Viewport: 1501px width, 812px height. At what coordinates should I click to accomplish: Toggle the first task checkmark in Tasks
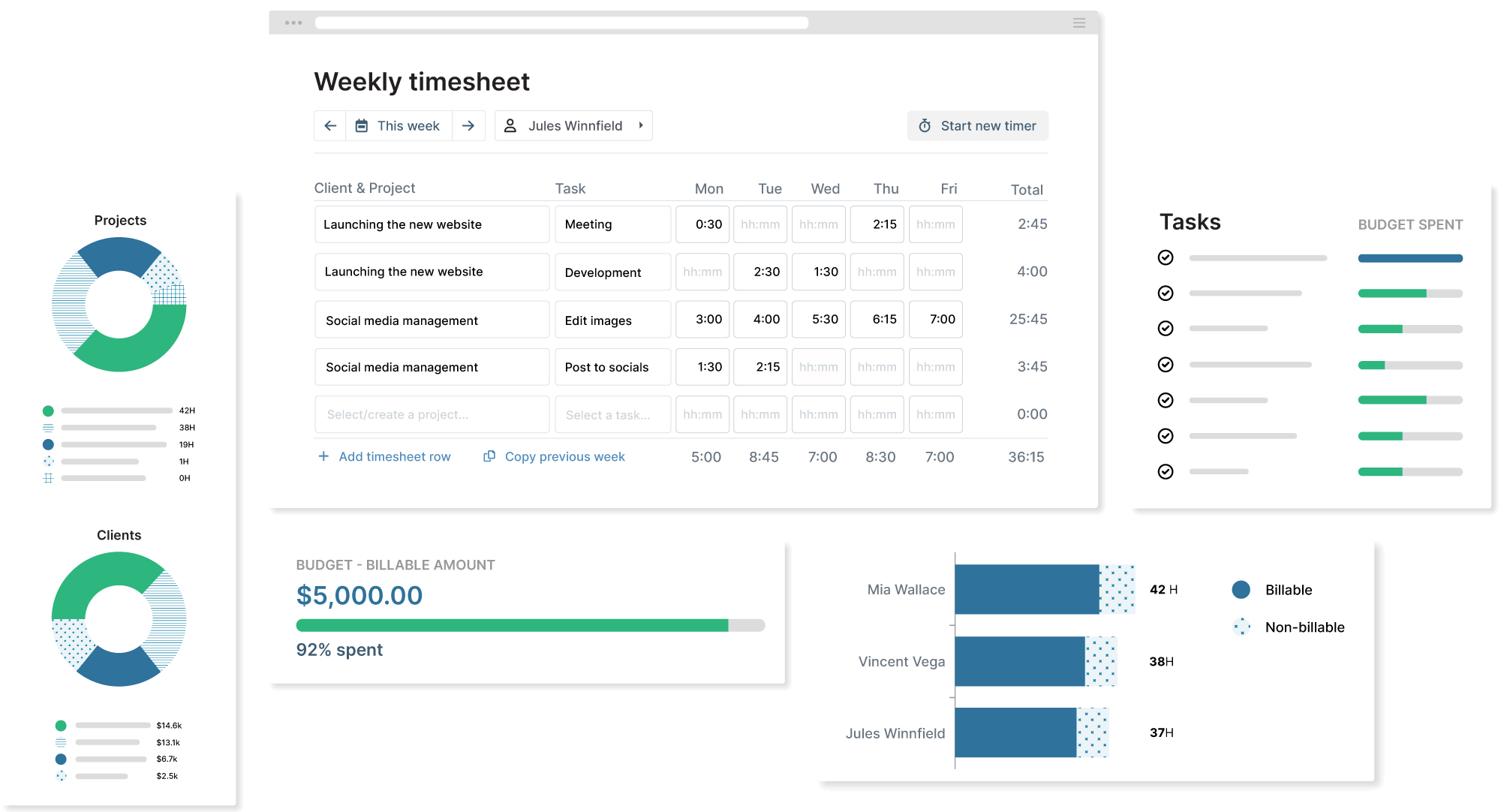[x=1166, y=258]
